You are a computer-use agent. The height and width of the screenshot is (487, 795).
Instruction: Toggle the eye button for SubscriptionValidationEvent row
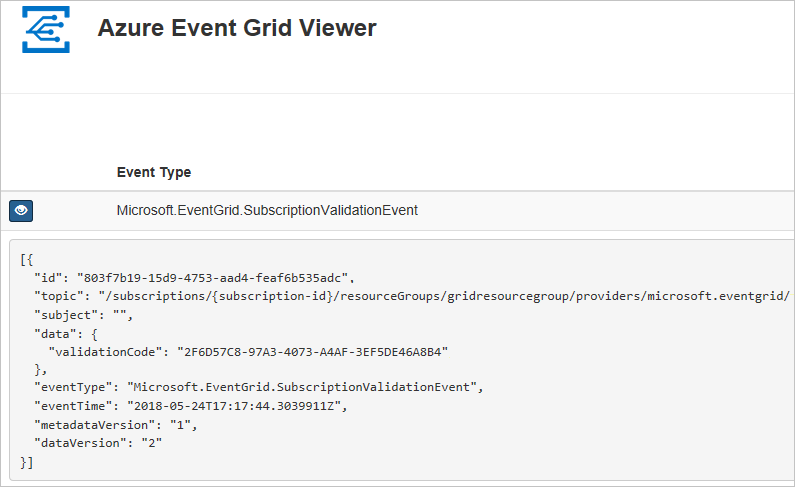(21, 210)
